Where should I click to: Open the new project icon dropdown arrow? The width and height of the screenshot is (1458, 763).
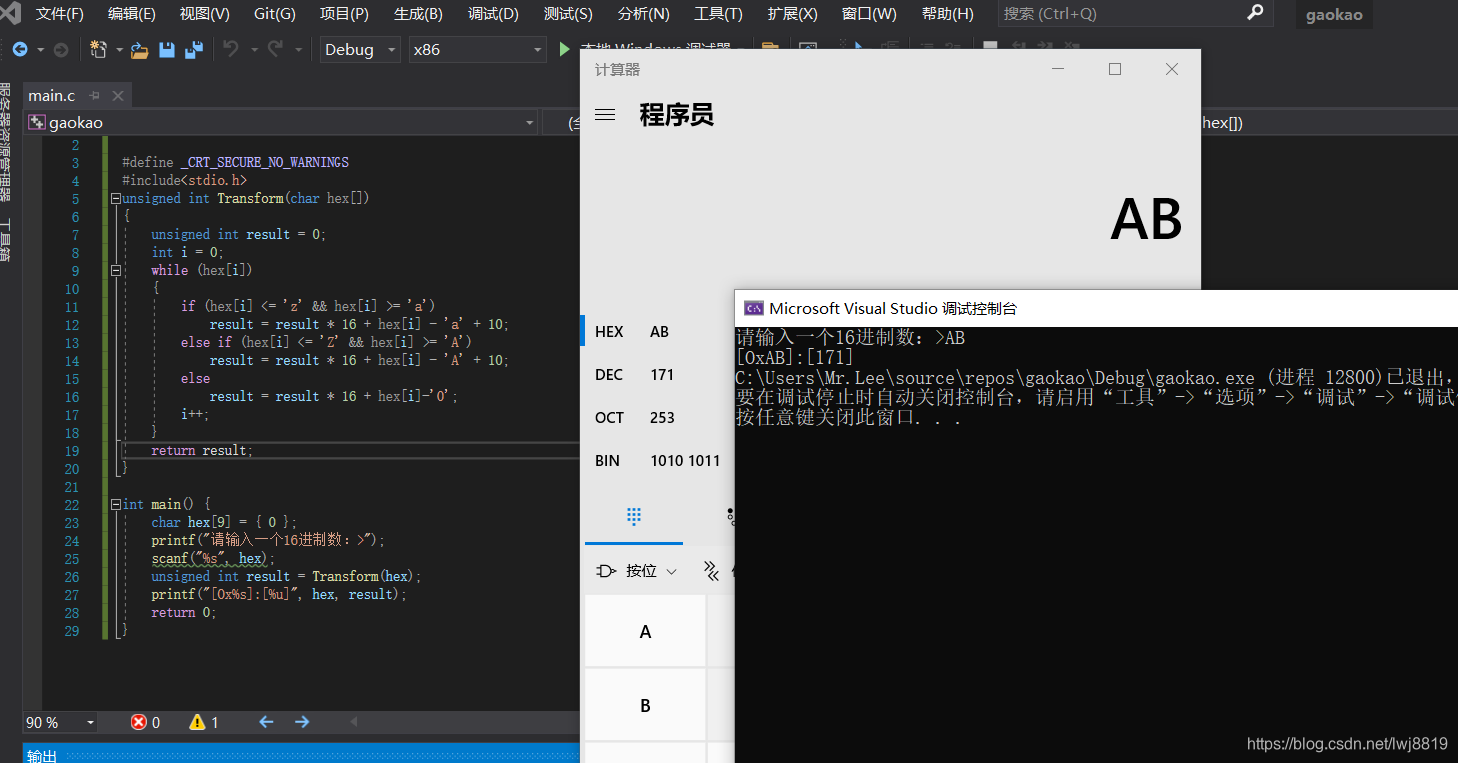[x=119, y=50]
